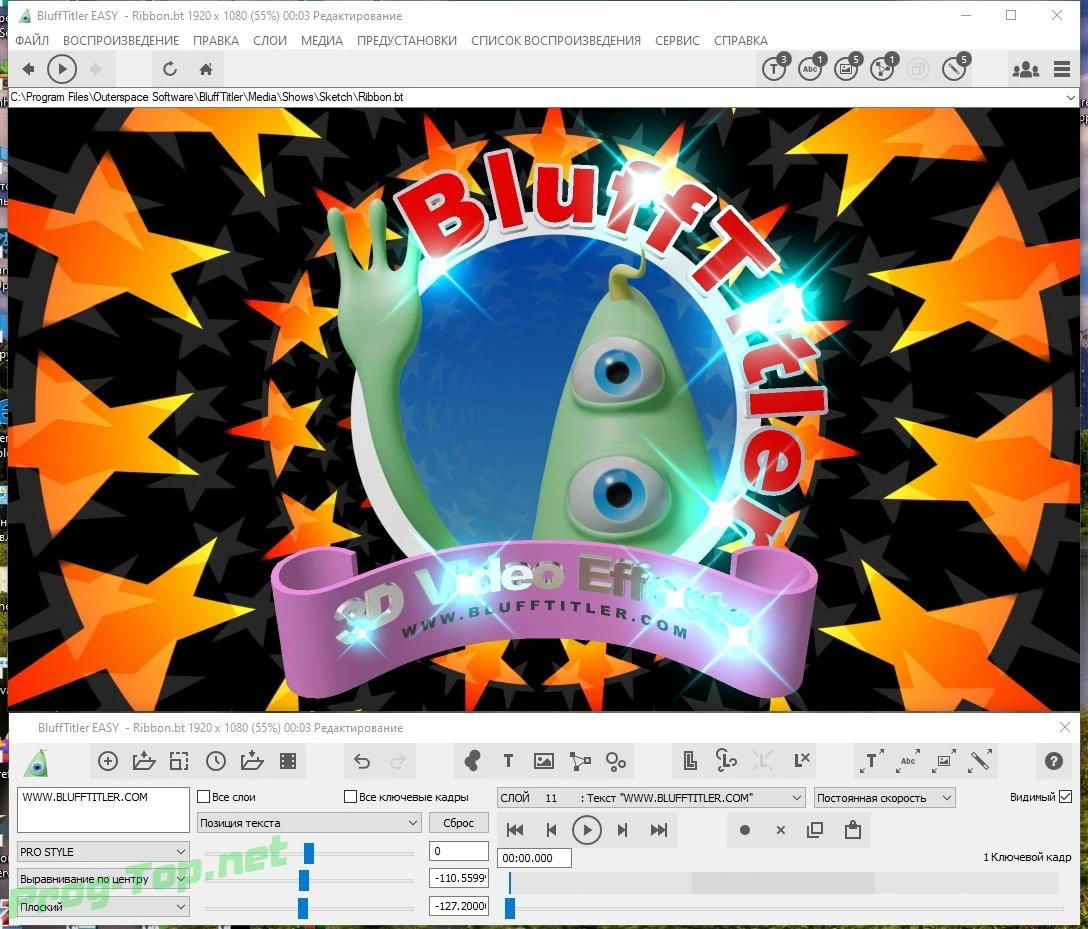
Task: Open the СЛОИ menu
Action: tap(270, 40)
